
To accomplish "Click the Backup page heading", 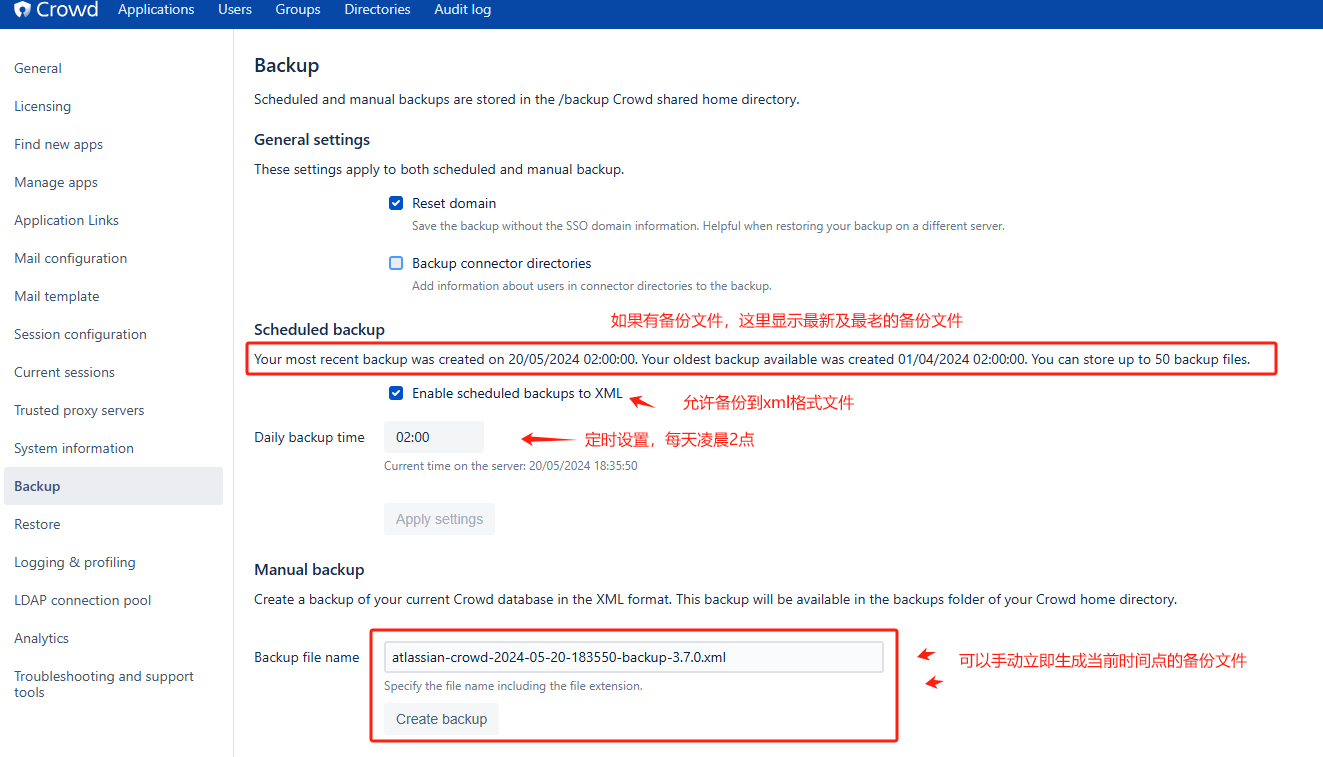I will (x=287, y=66).
